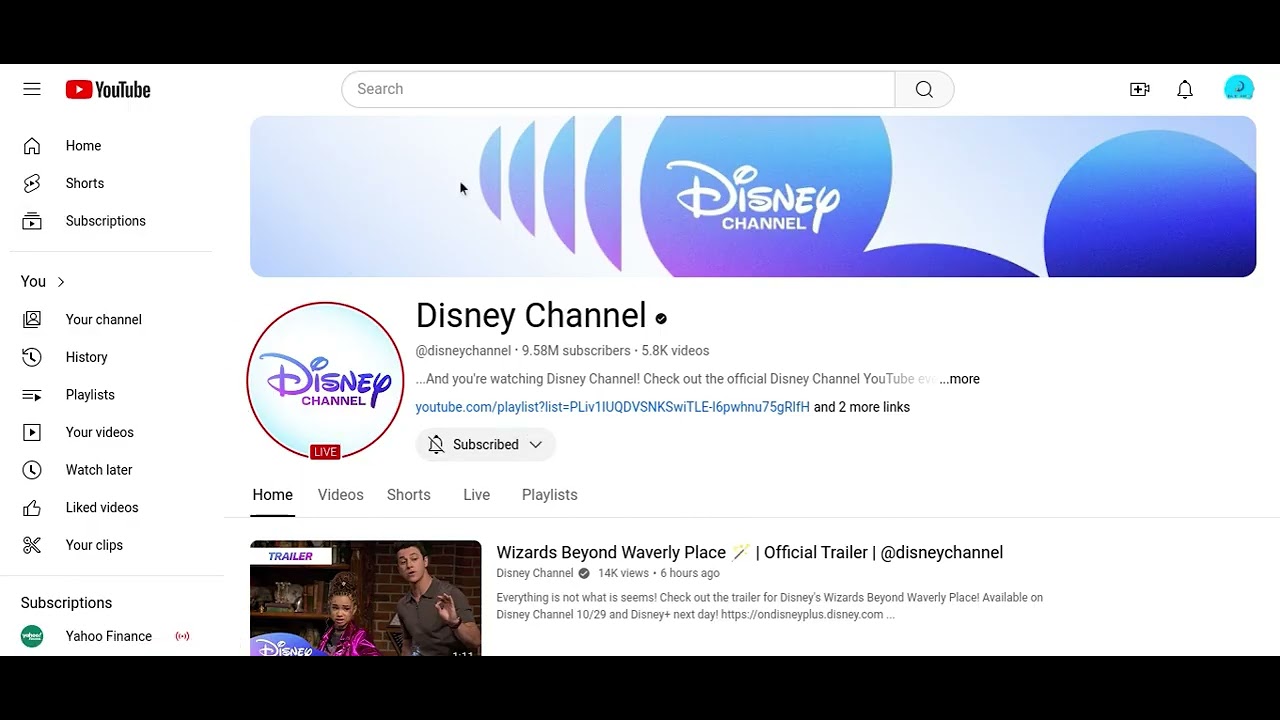Switch to the Playlists channel tab
This screenshot has height=720, width=1280.
[x=549, y=495]
